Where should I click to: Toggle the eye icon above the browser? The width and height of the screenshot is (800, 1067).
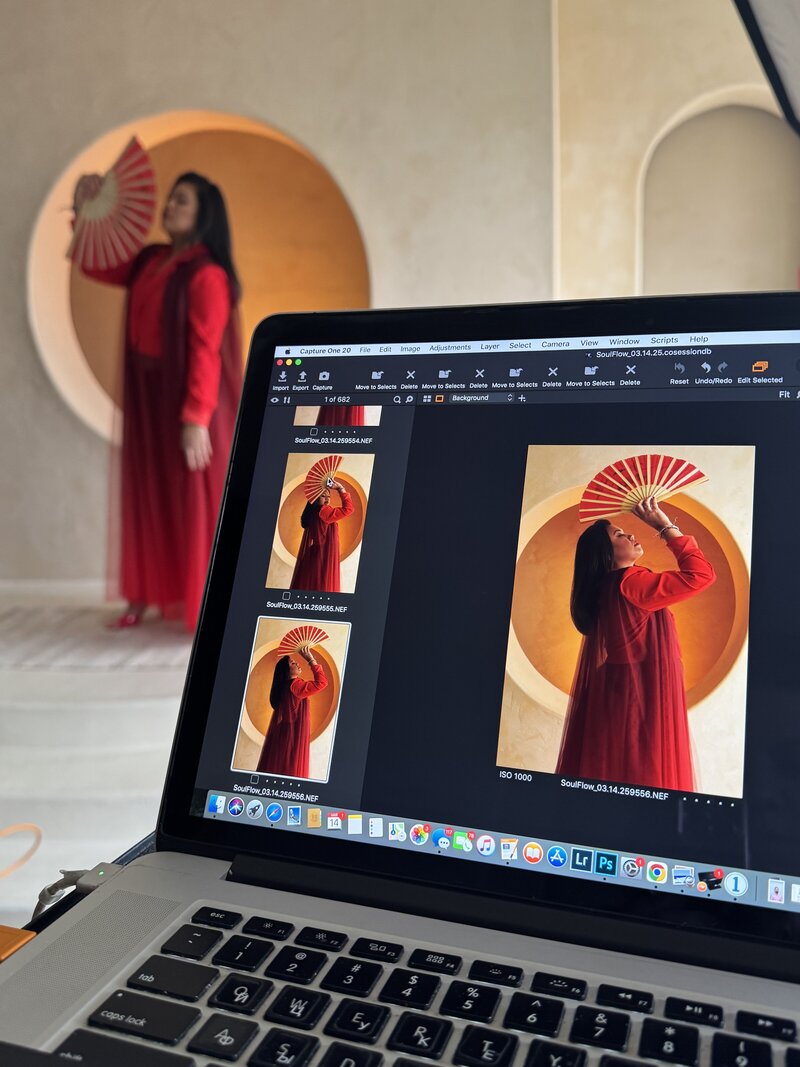(275, 400)
